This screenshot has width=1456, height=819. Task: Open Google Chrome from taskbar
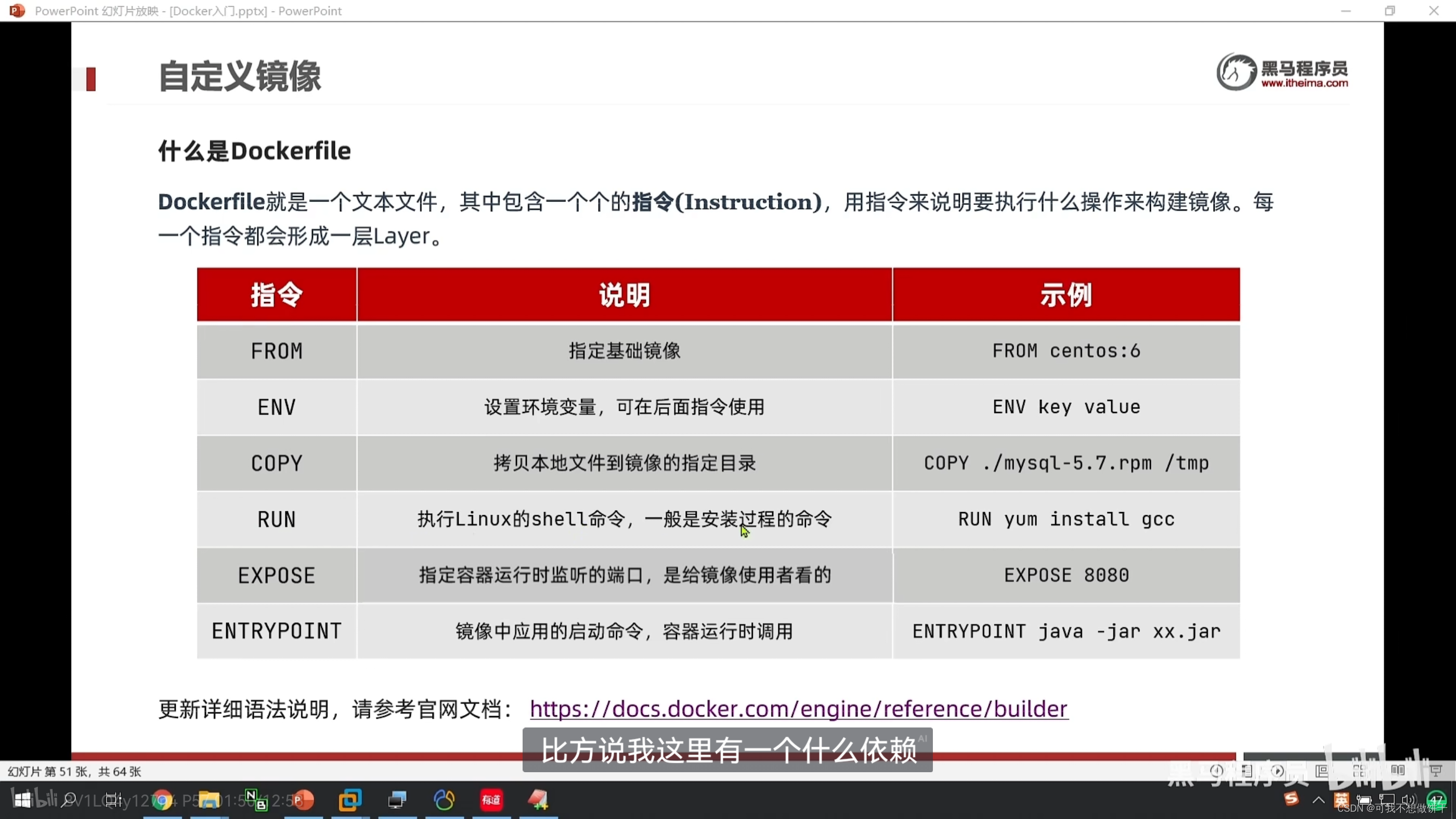click(162, 800)
